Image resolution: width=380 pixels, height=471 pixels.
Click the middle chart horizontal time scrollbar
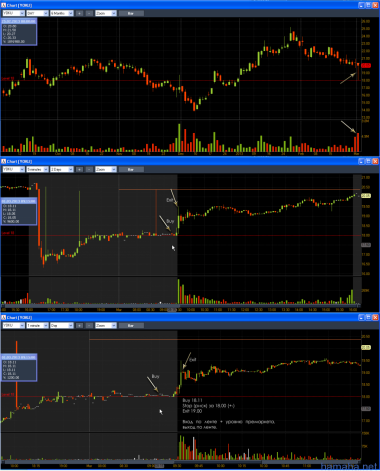click(x=181, y=306)
